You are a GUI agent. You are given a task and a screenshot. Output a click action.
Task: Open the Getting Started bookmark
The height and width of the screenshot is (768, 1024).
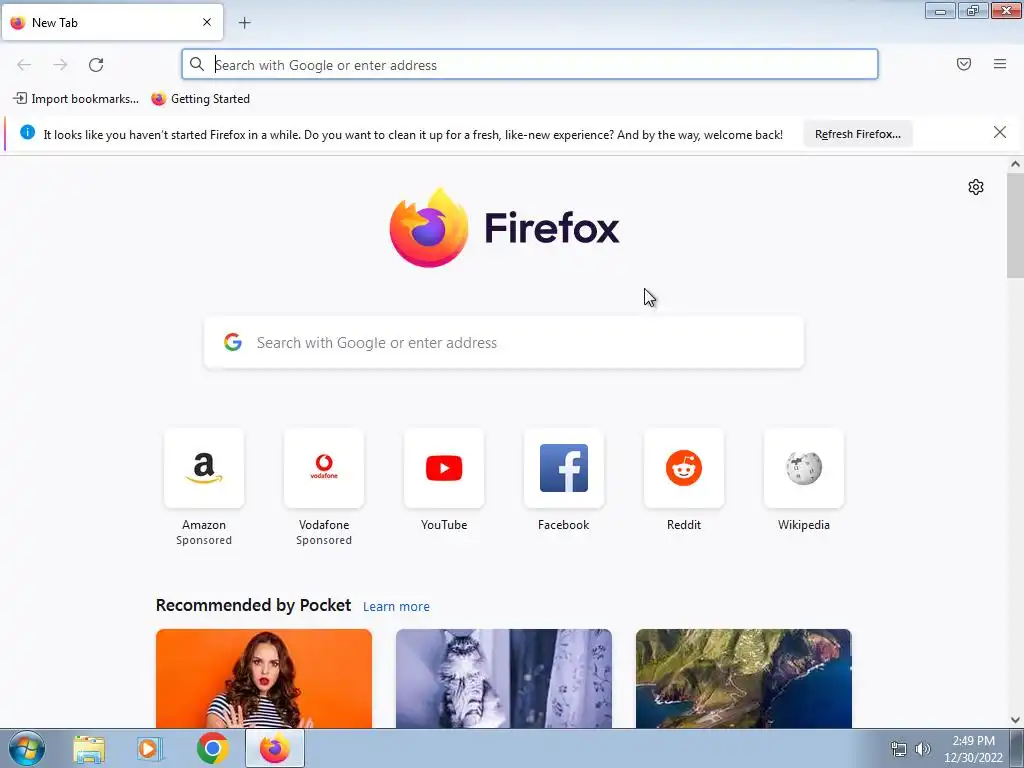pos(200,99)
